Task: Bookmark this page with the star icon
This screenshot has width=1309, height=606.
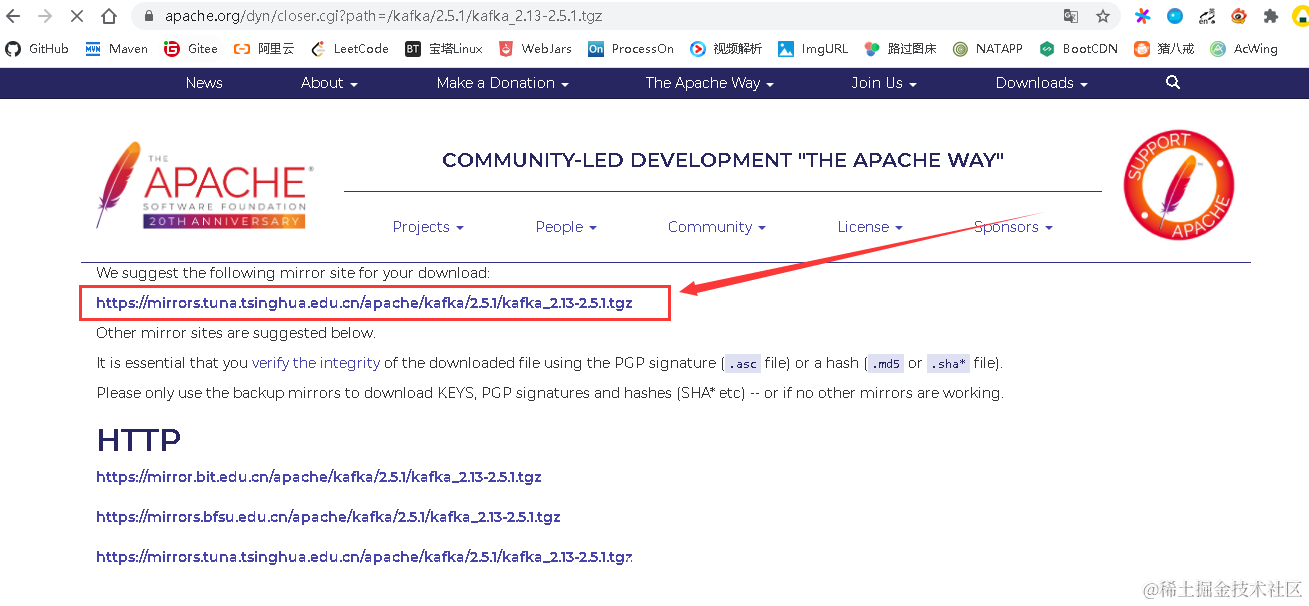Action: pos(1103,16)
